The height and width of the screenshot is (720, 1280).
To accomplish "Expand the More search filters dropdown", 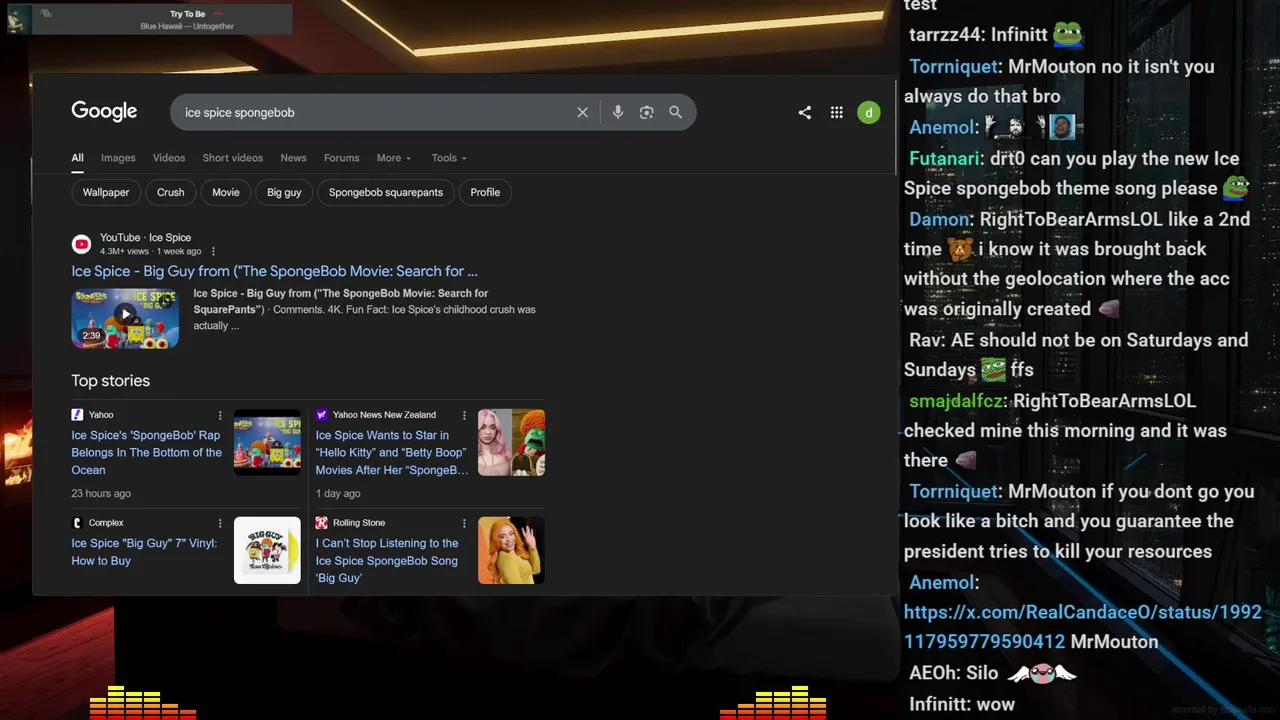I will [394, 158].
